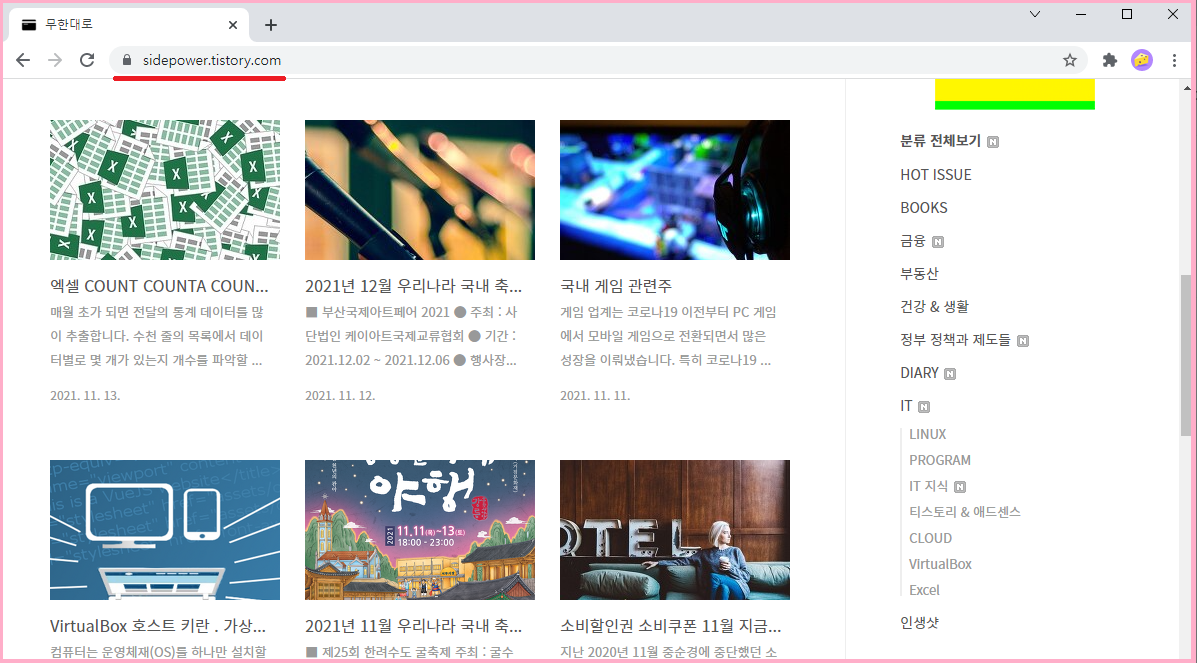The height and width of the screenshot is (663, 1197).
Task: Go back using the browser back arrow
Action: (23, 60)
